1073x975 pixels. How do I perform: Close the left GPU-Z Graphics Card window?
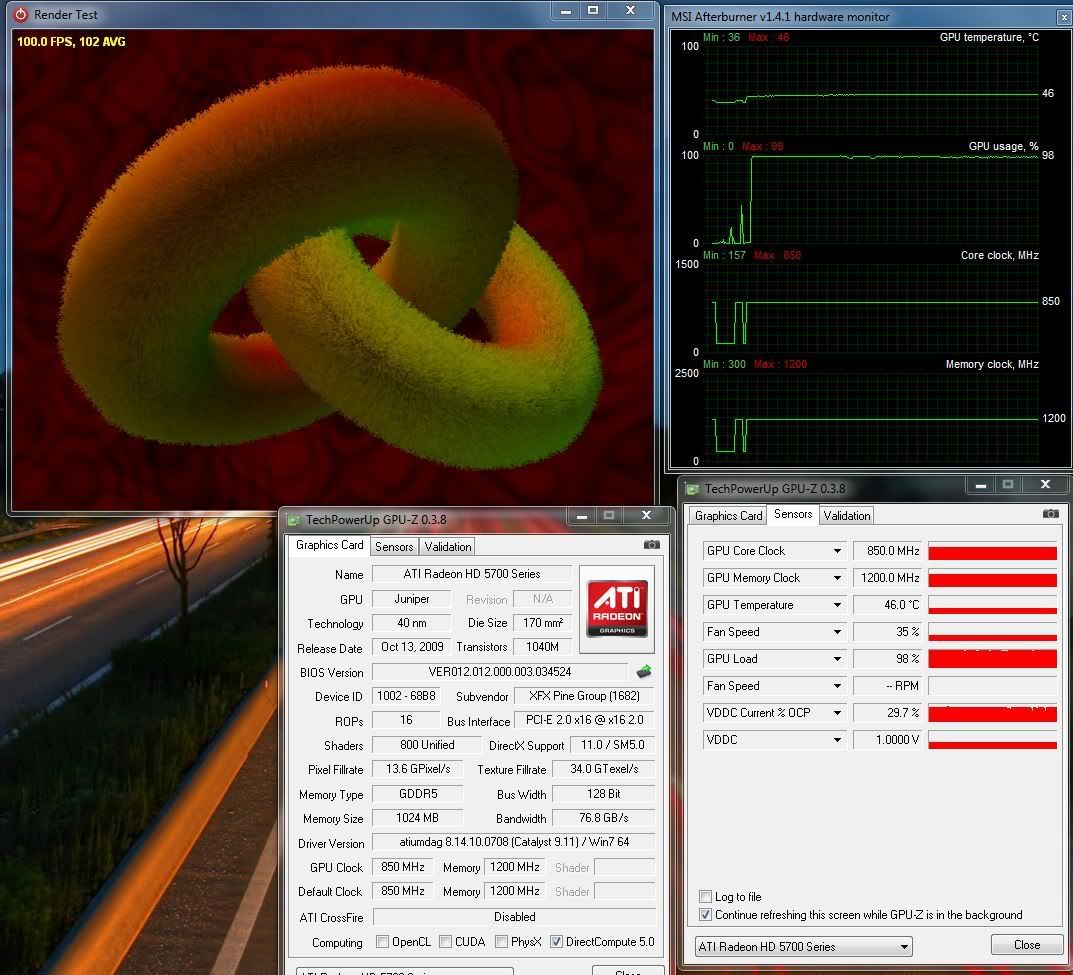646,516
